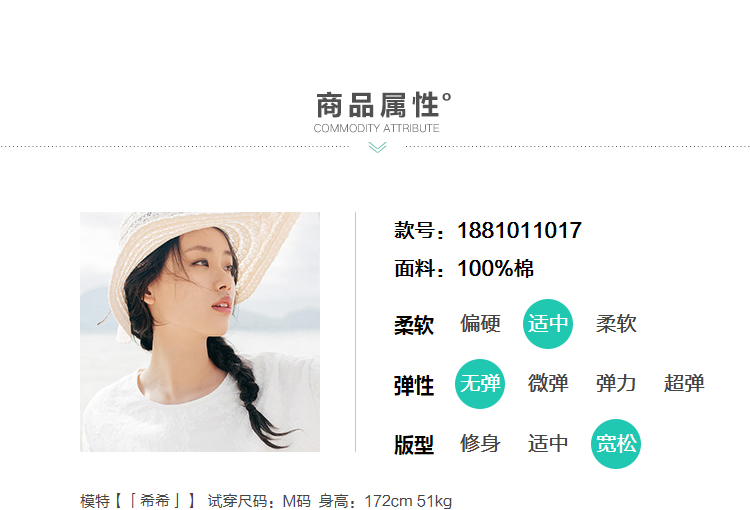Image resolution: width=750 pixels, height=510 pixels.
Task: Select the 无弹 elasticity circle
Action: [x=480, y=384]
